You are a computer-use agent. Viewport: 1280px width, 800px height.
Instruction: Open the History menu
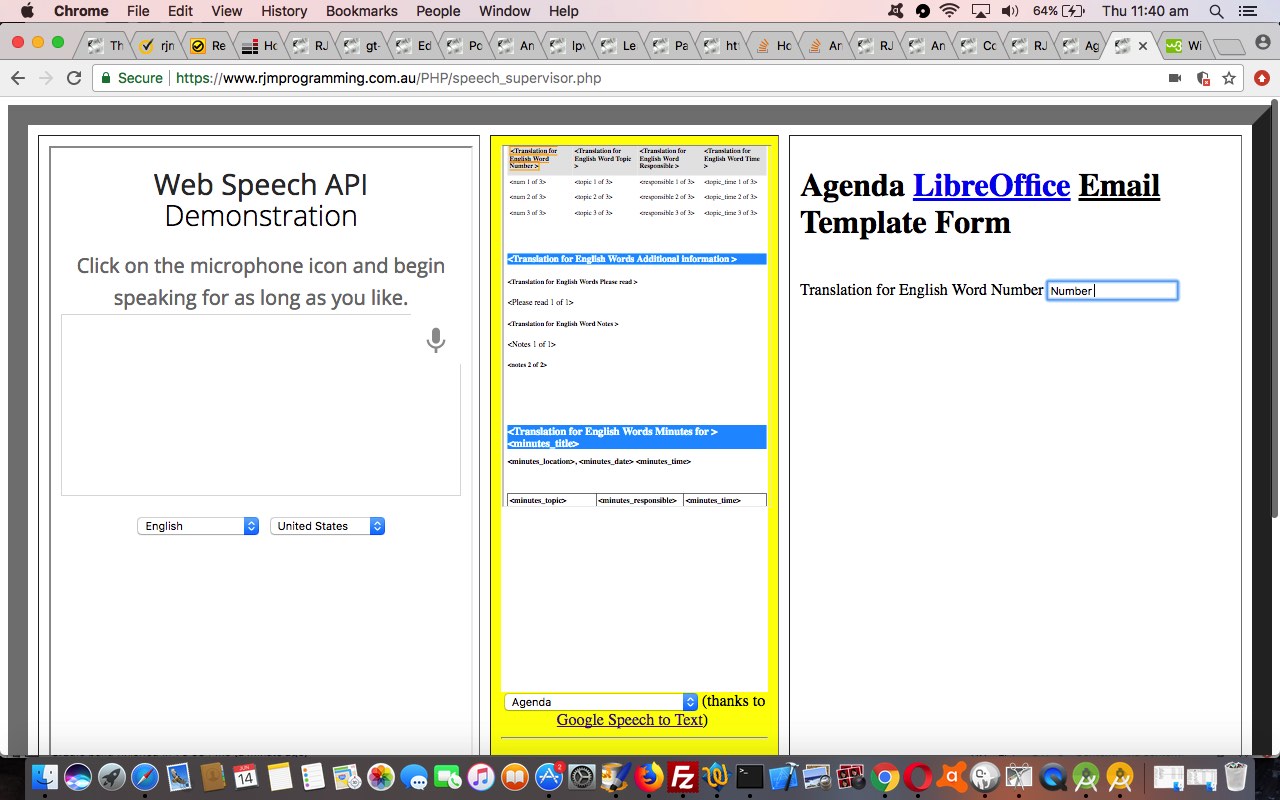284,11
